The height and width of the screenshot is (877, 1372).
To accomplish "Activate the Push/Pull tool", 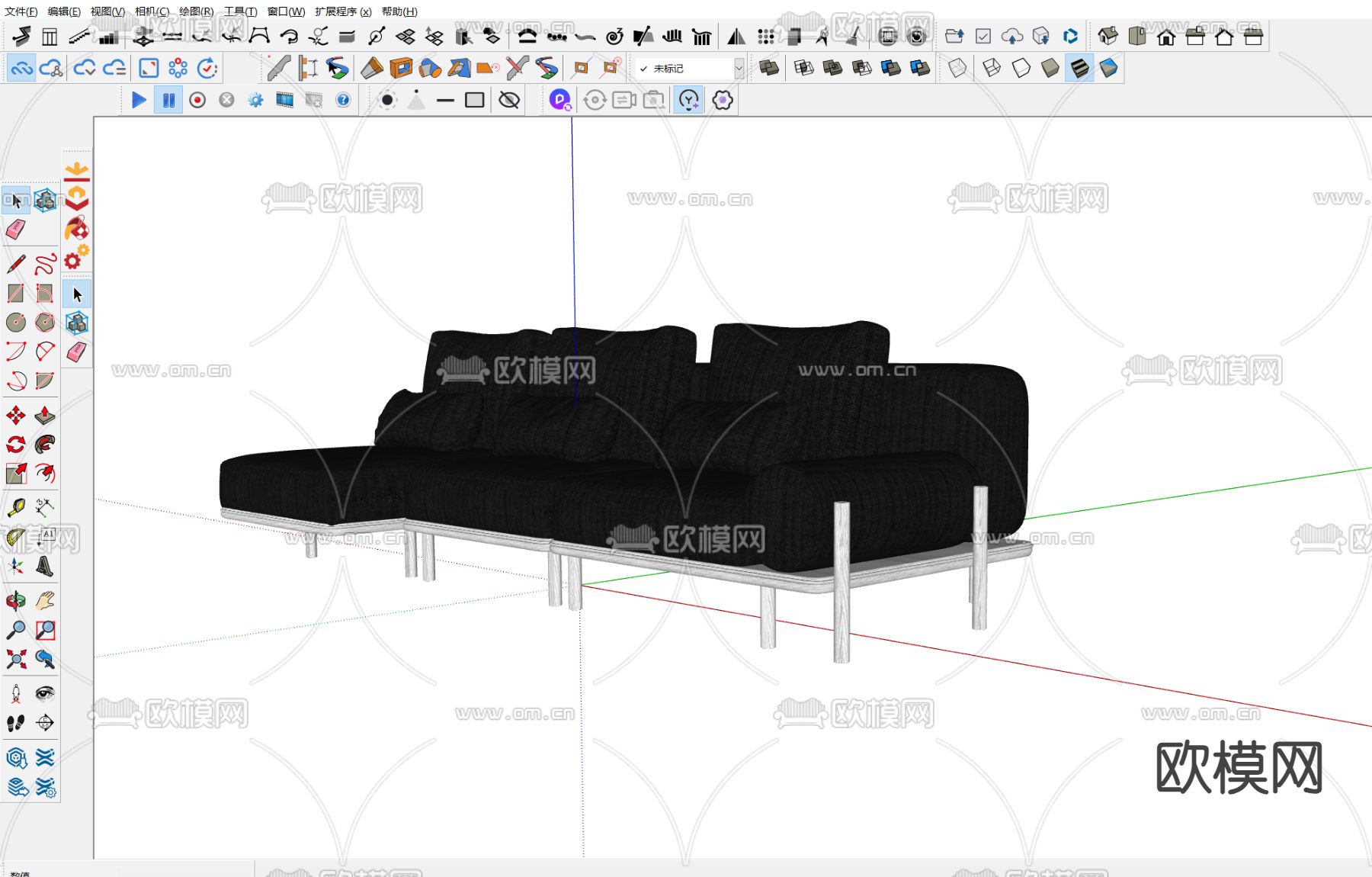I will click(45, 416).
